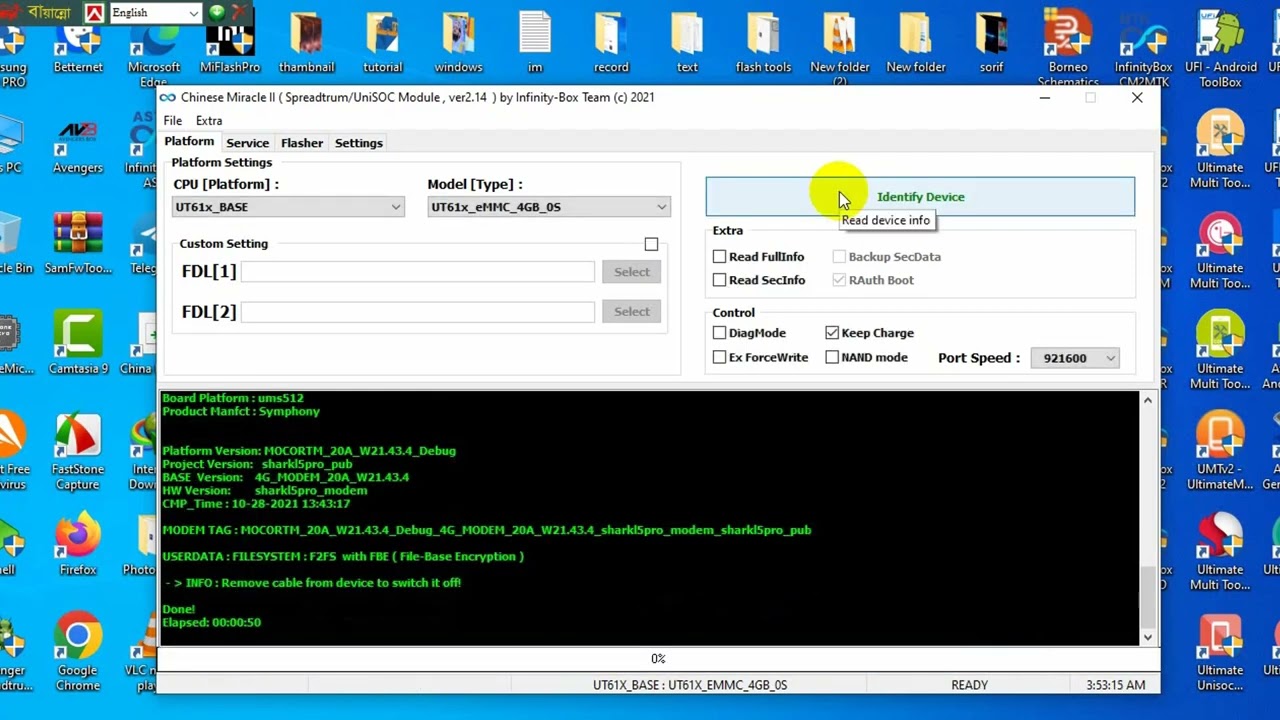Click the 'Elapsed: 00:00:50' log line
The height and width of the screenshot is (720, 1280).
click(x=211, y=622)
